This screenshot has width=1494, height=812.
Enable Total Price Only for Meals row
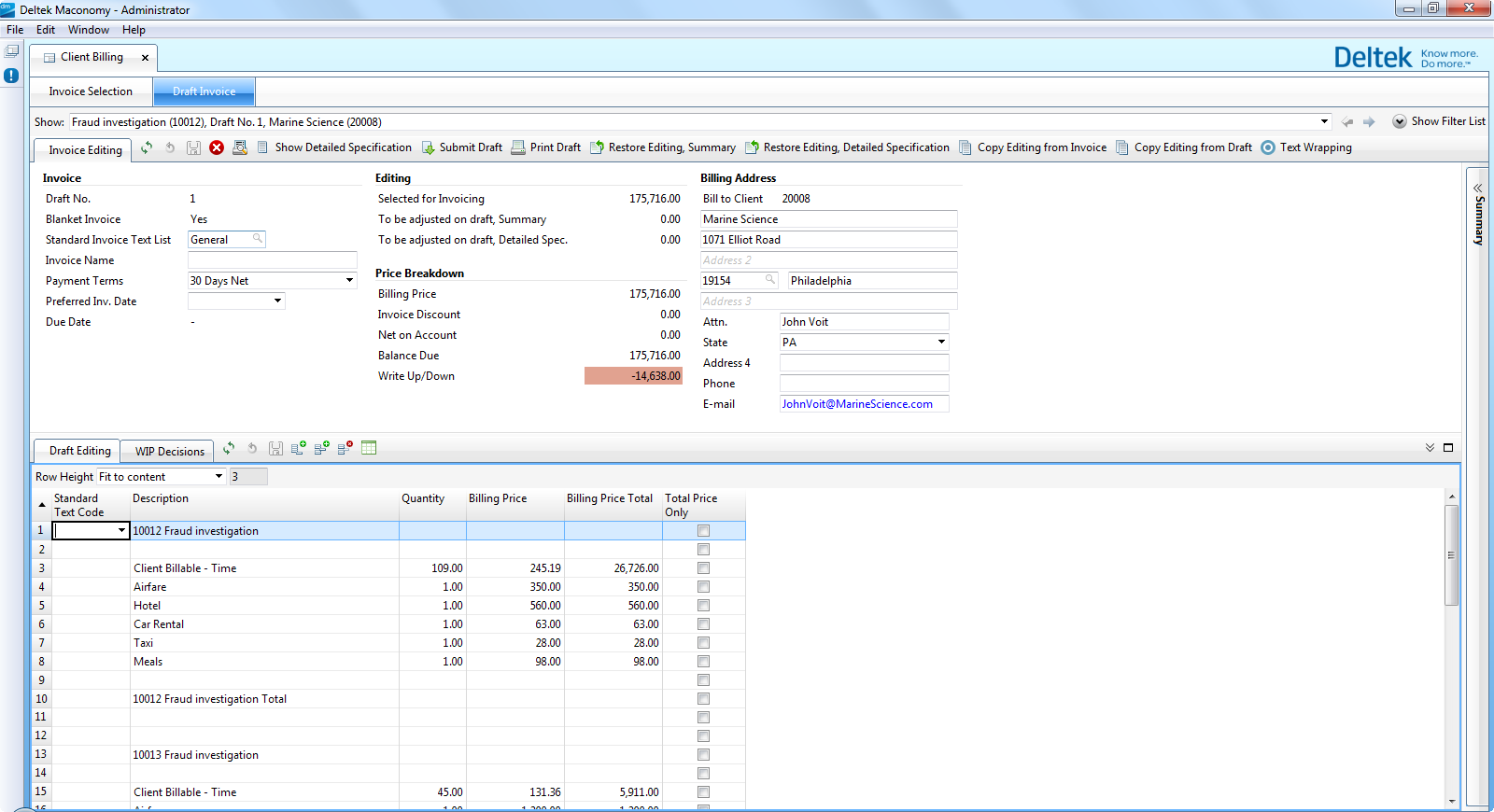point(703,662)
